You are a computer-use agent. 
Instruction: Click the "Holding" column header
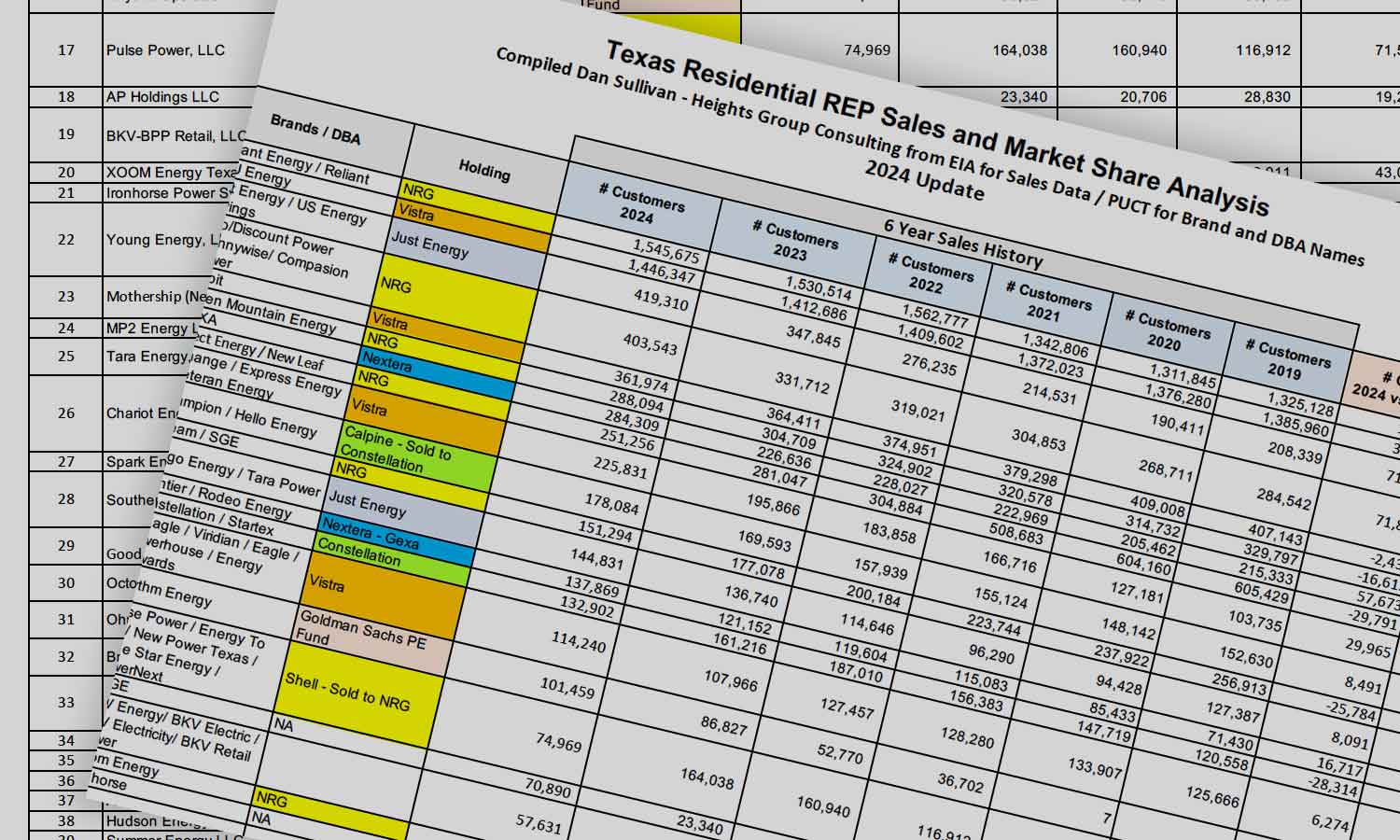[x=484, y=171]
